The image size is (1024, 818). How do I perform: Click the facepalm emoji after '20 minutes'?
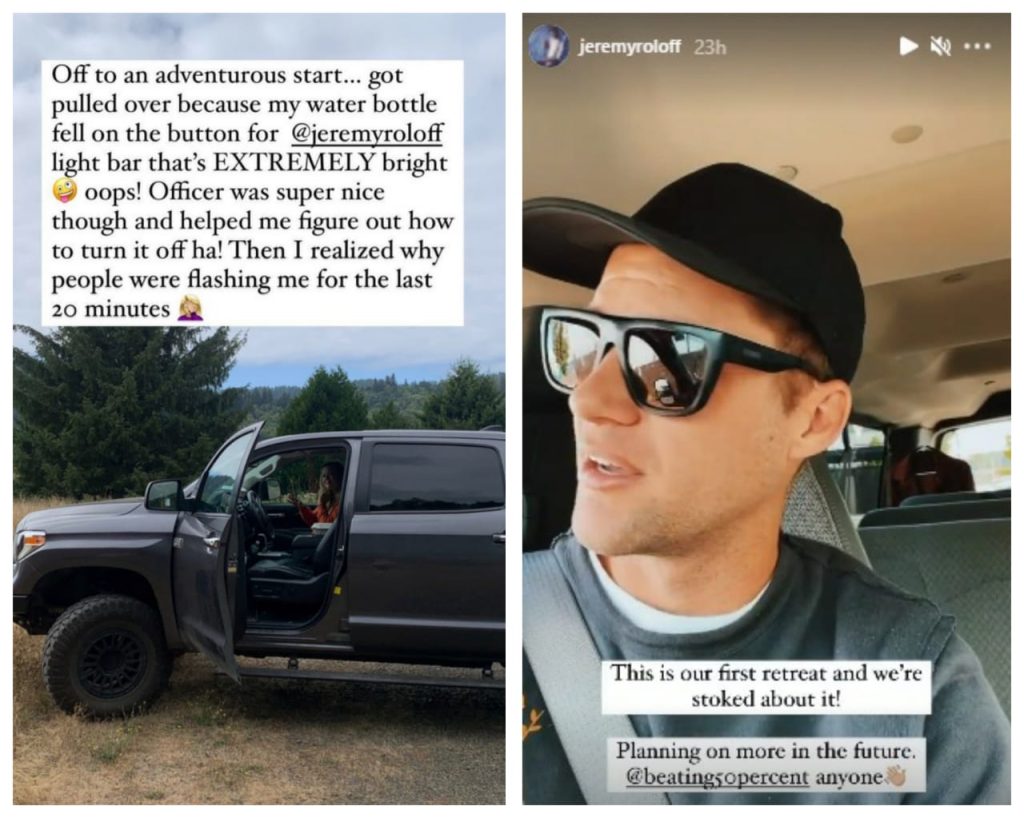191,307
